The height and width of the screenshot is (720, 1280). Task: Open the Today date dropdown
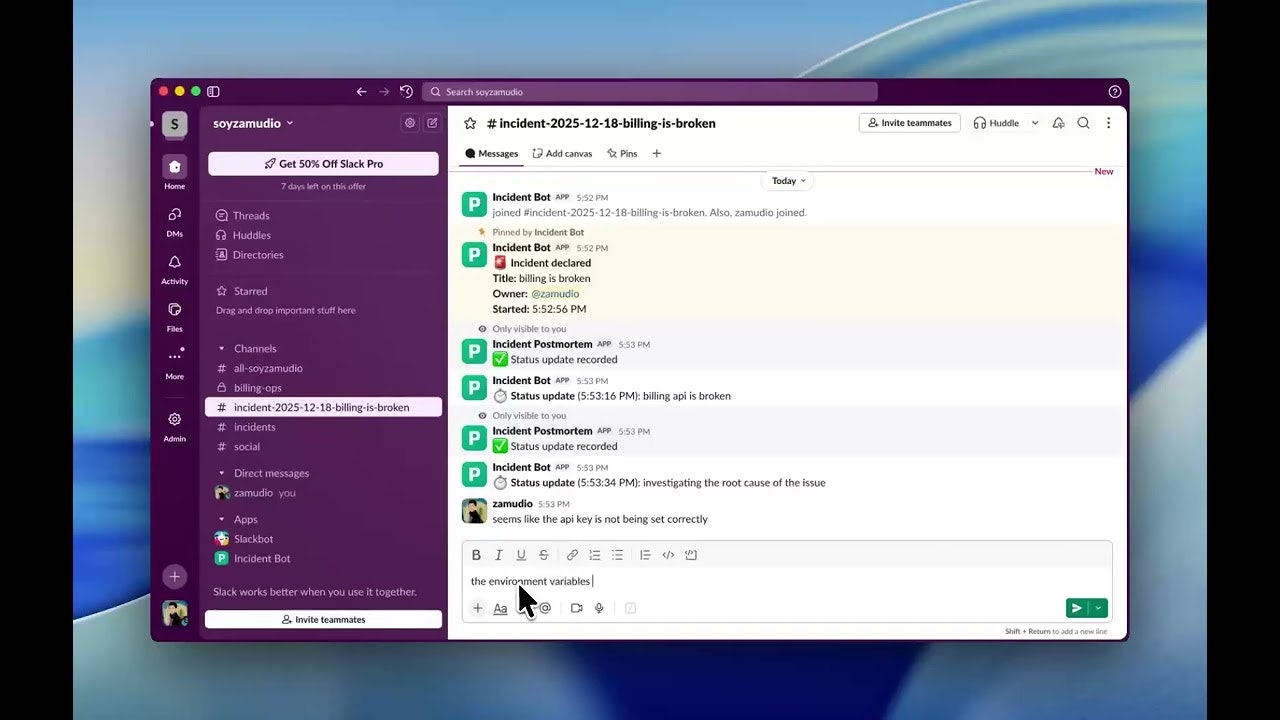[x=788, y=181]
